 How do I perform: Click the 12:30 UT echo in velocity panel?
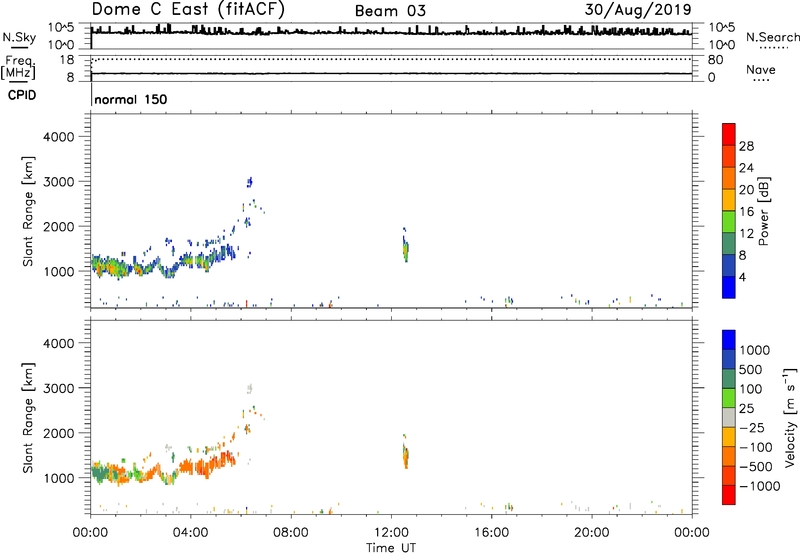coord(406,454)
